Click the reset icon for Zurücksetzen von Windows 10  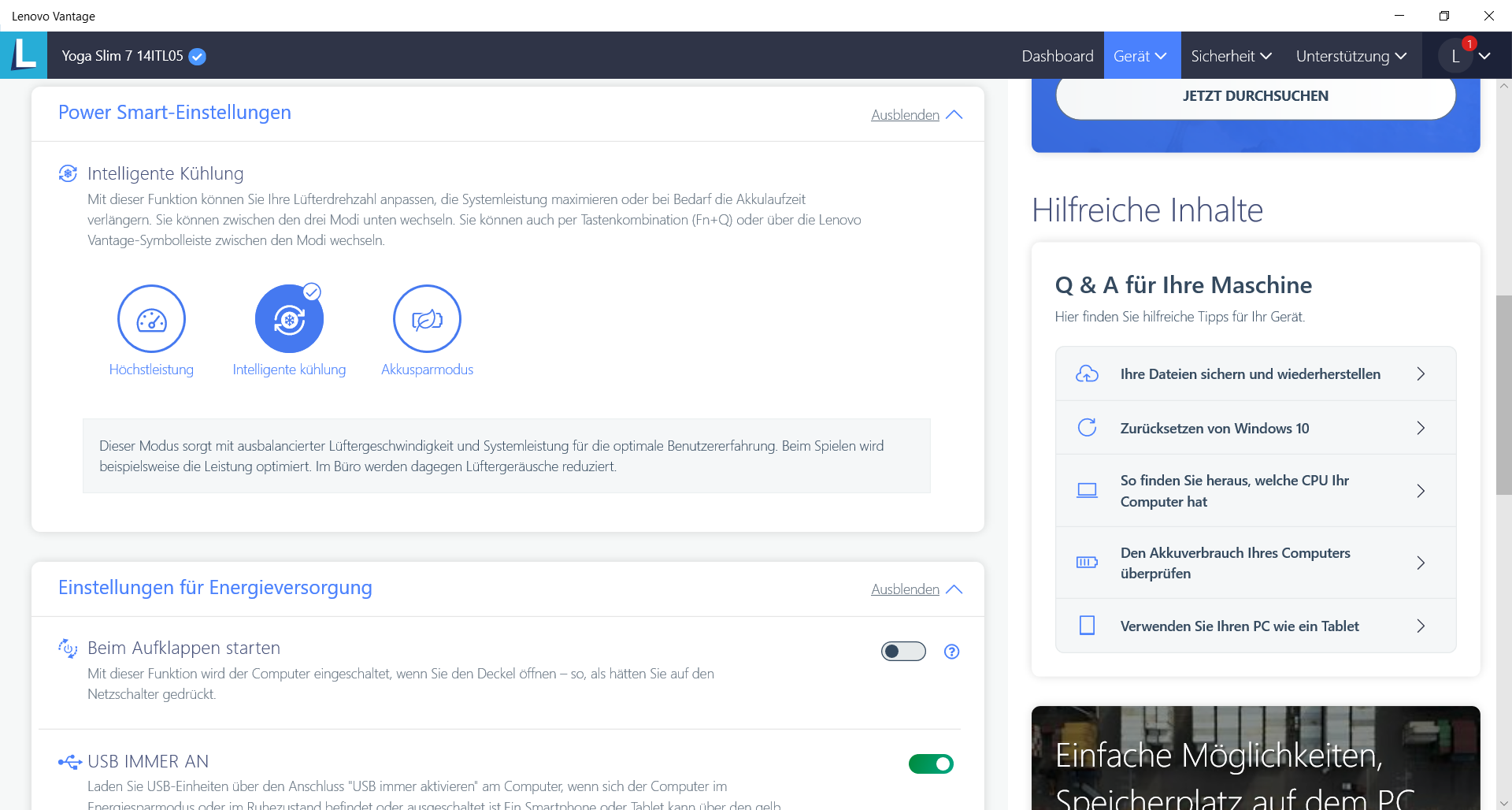click(x=1087, y=428)
